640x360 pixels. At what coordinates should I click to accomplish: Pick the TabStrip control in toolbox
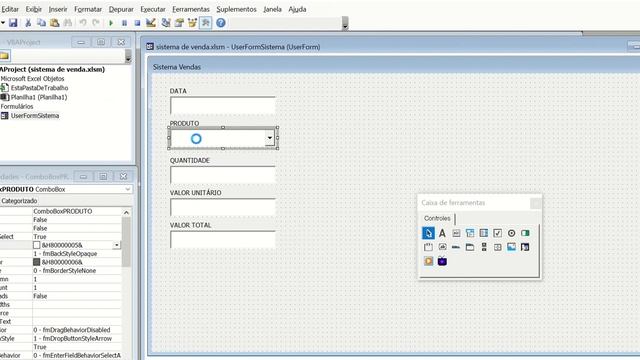[456, 247]
